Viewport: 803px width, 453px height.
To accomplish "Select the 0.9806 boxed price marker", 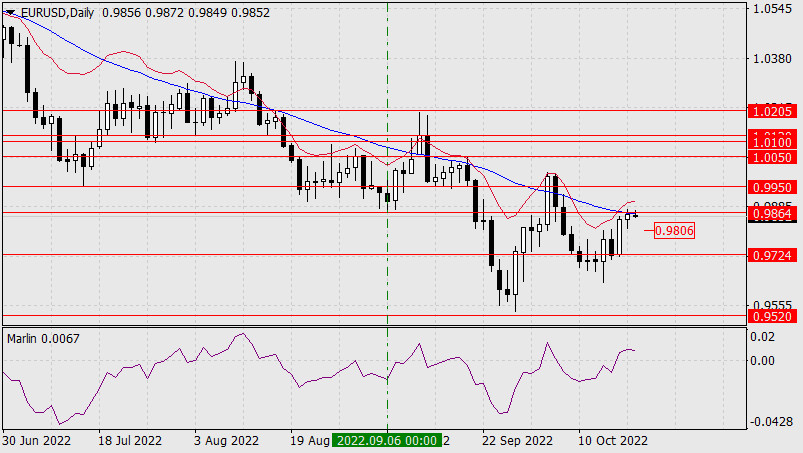I will (675, 231).
